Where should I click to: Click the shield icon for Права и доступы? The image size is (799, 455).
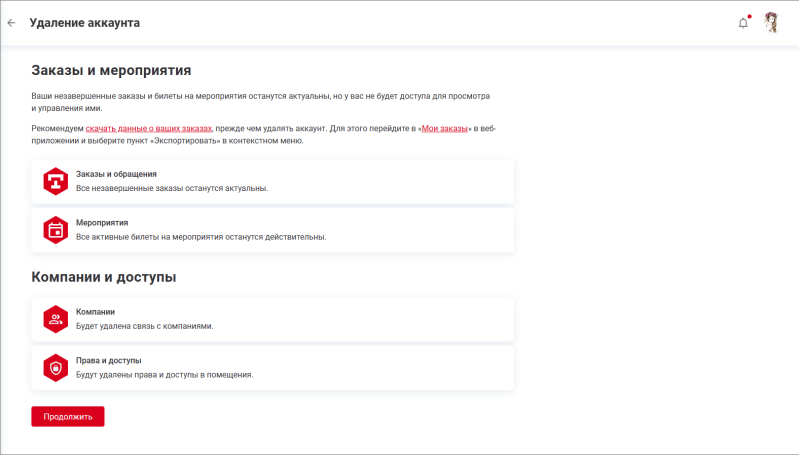[x=55, y=368]
